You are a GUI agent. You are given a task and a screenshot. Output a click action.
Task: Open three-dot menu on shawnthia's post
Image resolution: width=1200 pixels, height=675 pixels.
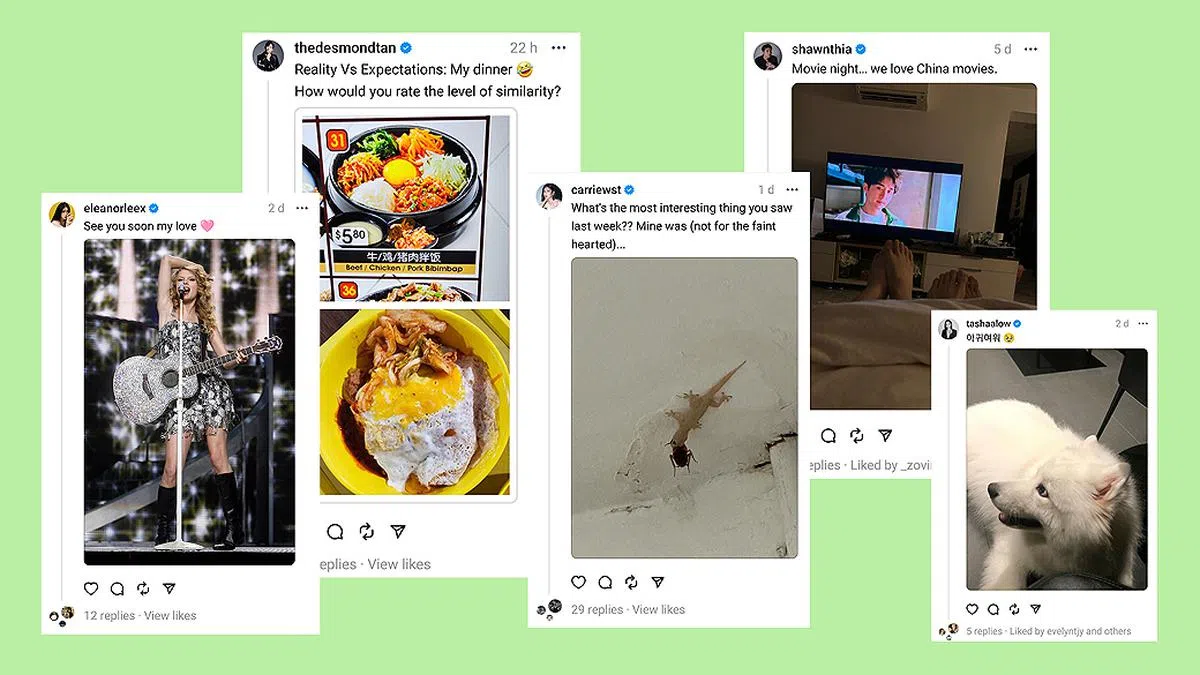coord(1030,49)
